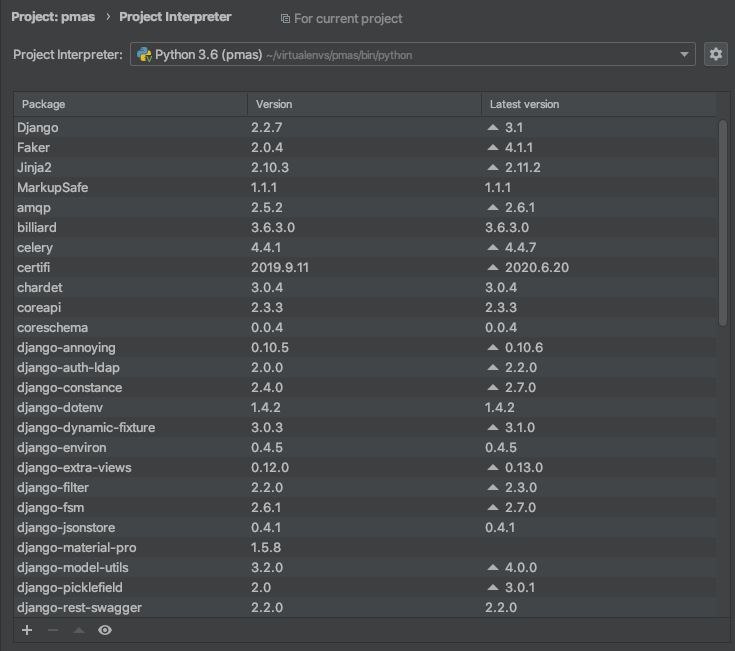Click the Project Interpreter breadcrumb
Screen dimensions: 735x651
click(175, 17)
